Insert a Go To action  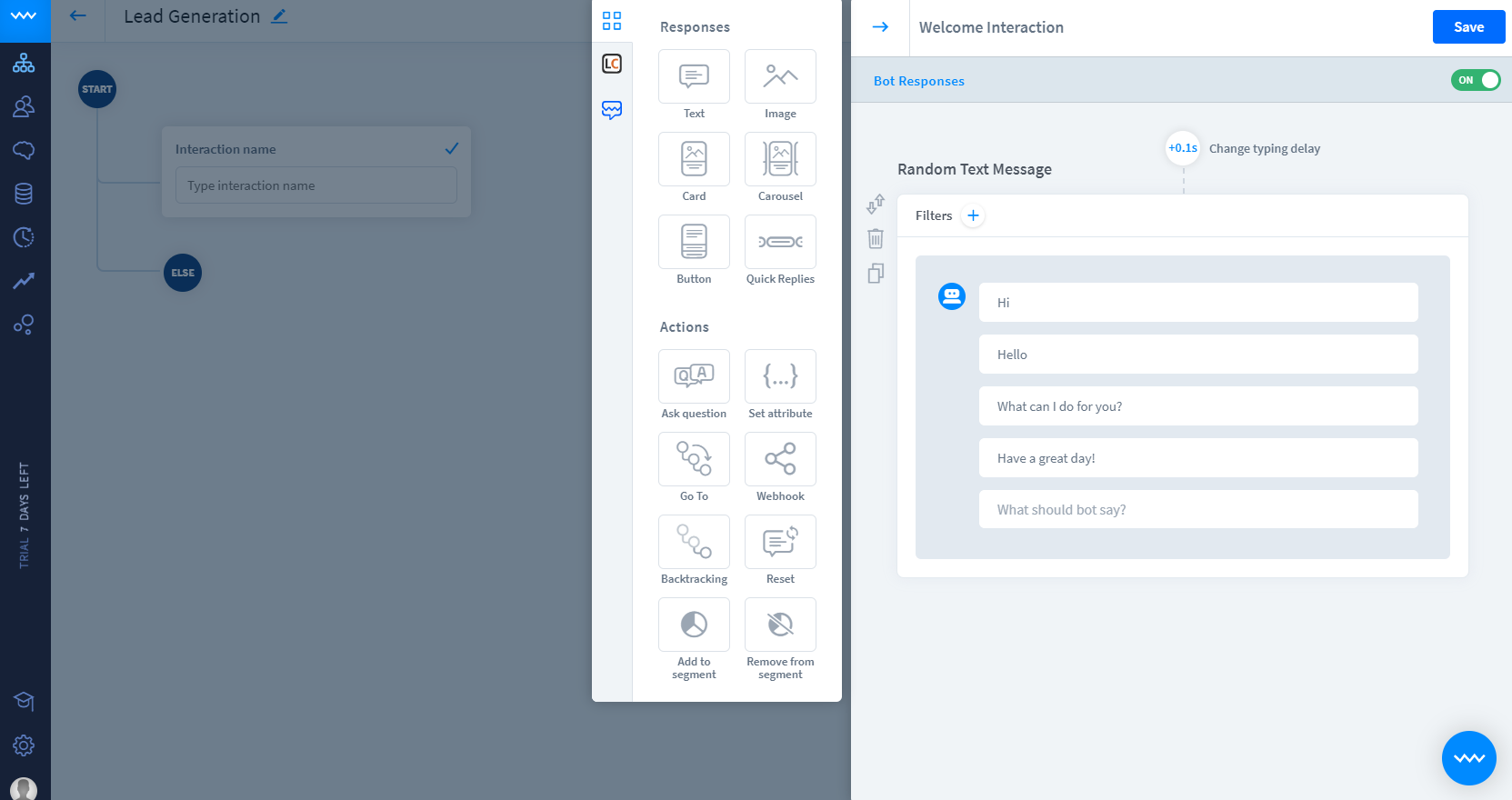point(694,459)
